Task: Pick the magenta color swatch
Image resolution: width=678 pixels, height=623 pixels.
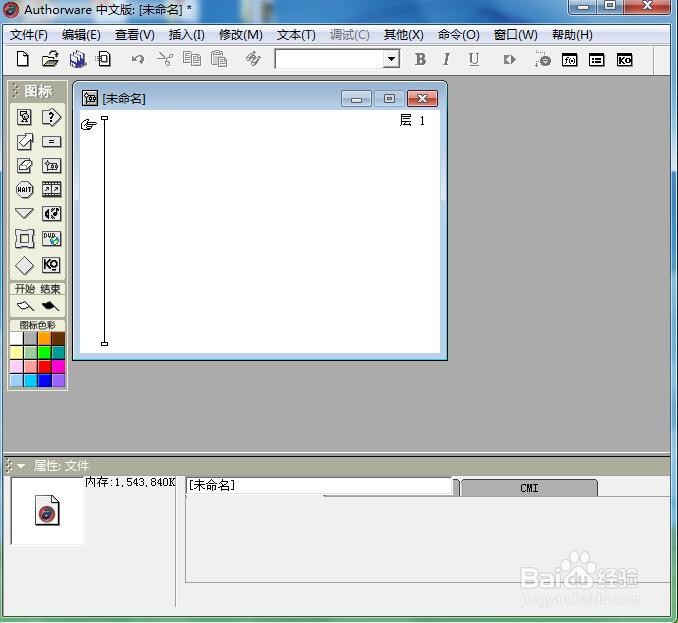Action: tap(58, 367)
